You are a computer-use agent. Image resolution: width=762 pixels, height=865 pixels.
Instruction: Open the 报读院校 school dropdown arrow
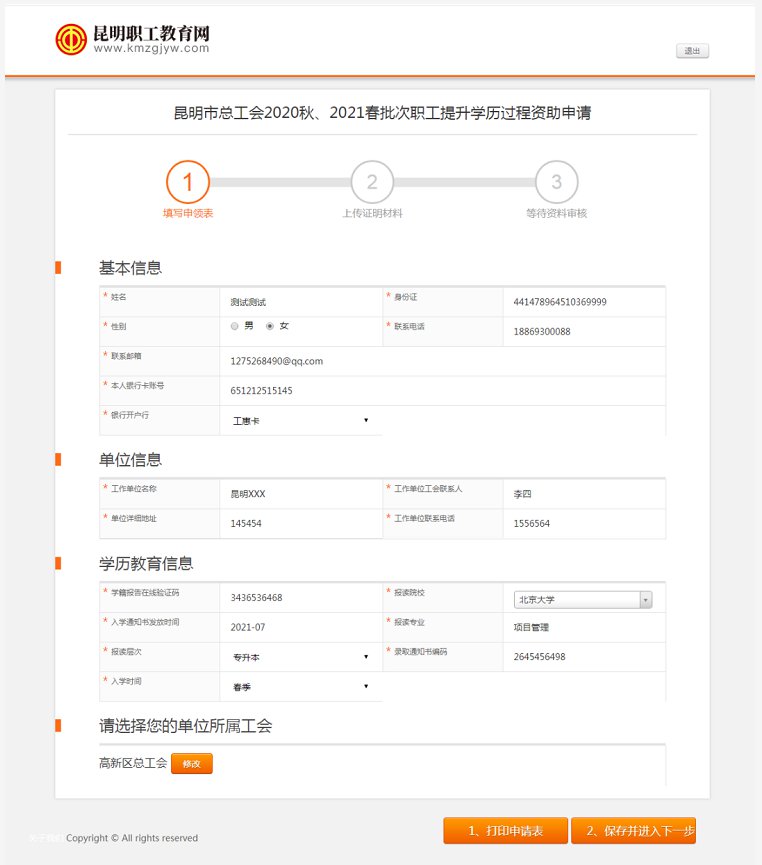tap(645, 600)
